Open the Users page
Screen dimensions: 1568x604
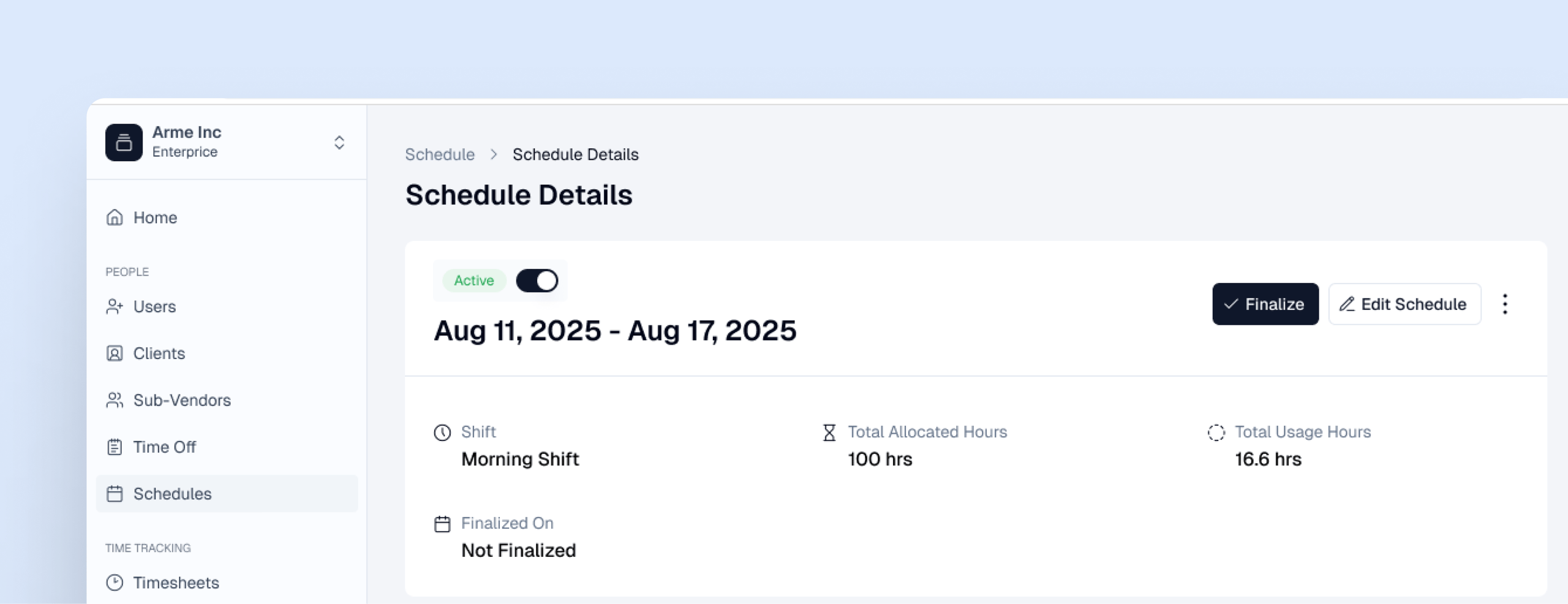coord(154,306)
